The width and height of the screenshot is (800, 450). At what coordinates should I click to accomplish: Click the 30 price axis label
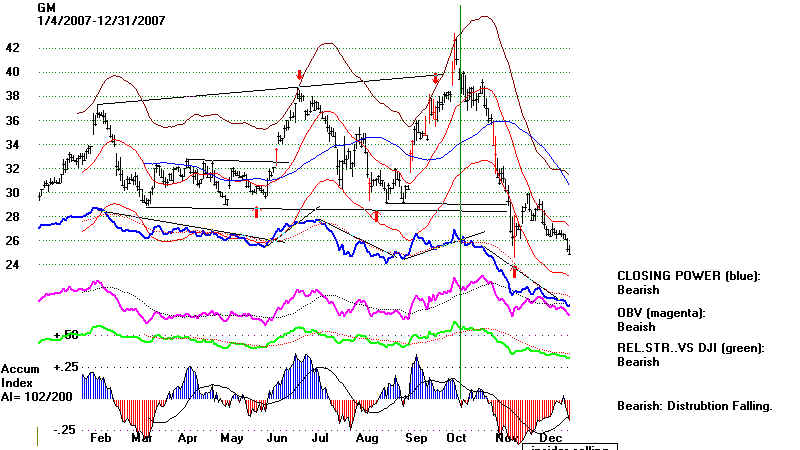click(13, 192)
